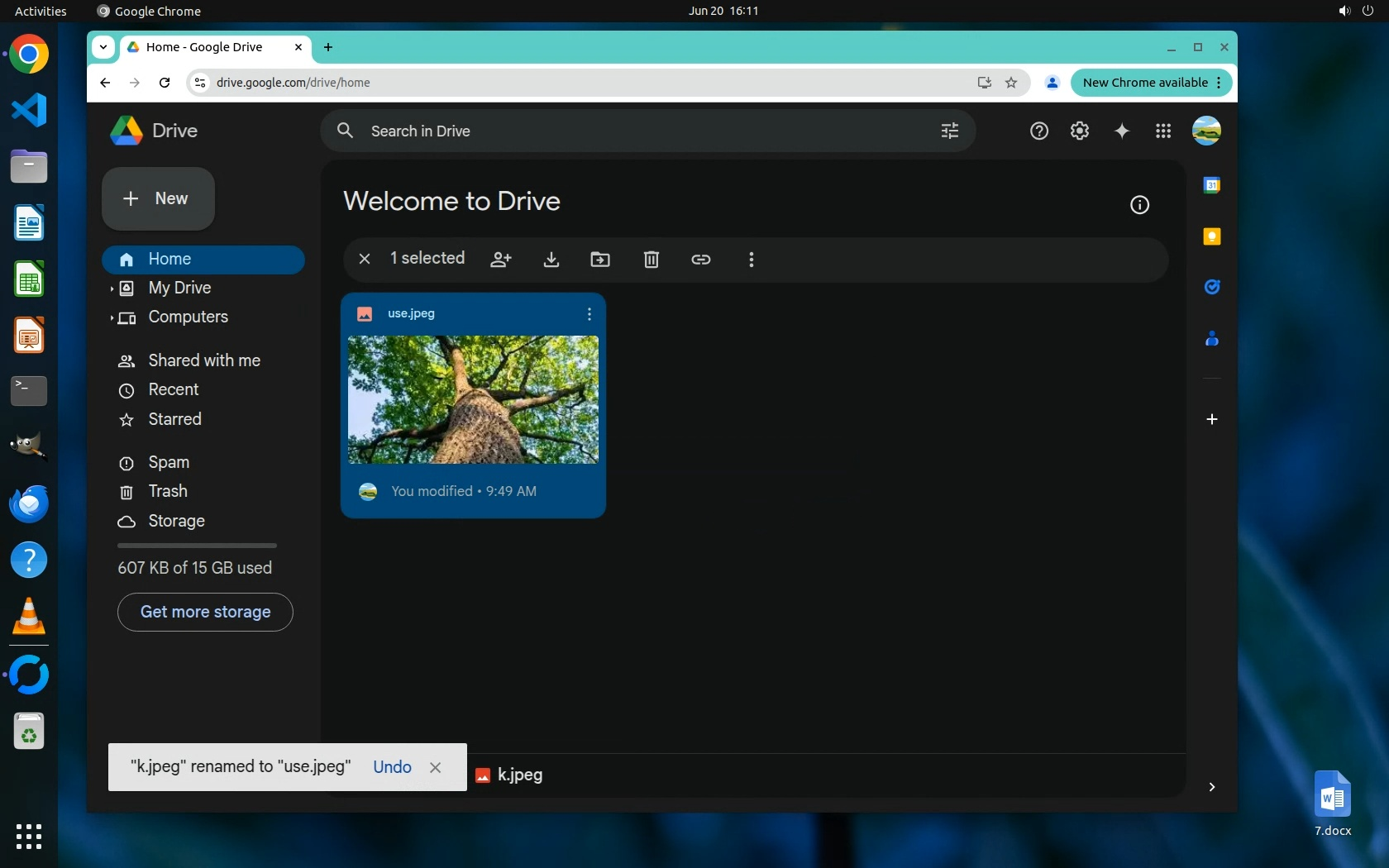Image resolution: width=1389 pixels, height=868 pixels.
Task: Download the selected file
Action: click(551, 260)
